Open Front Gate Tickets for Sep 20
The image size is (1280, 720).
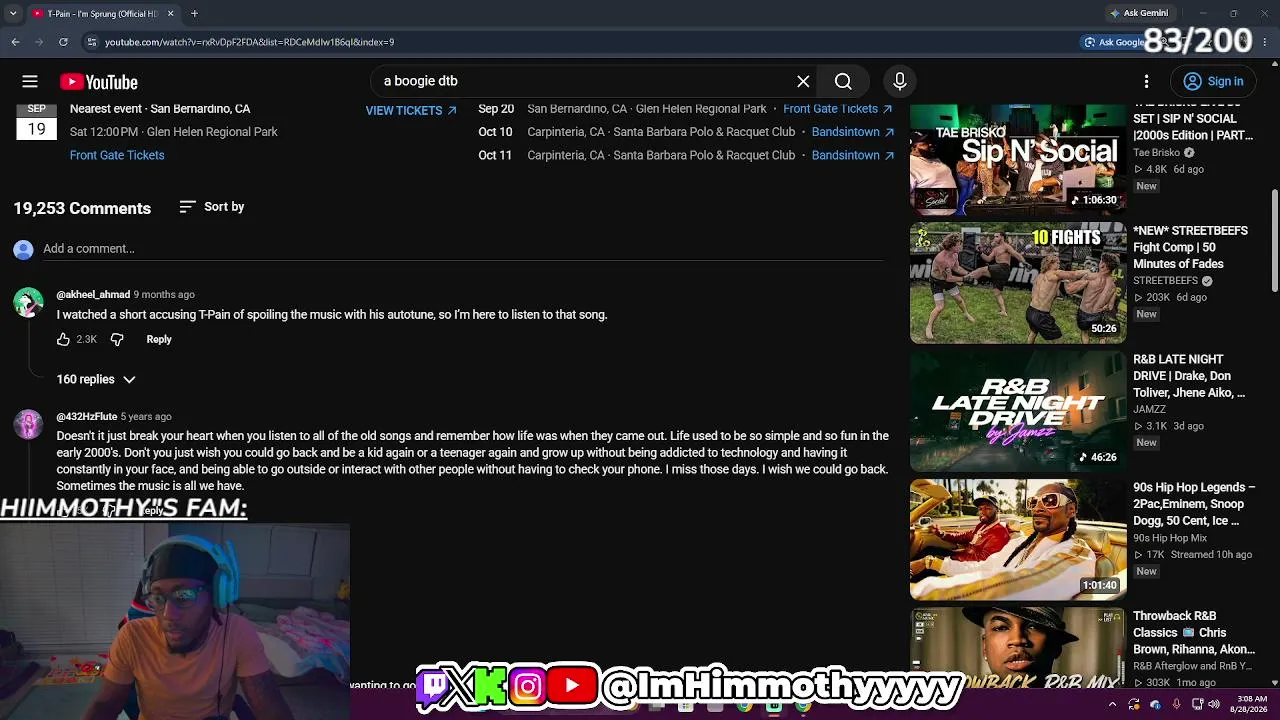[x=838, y=109]
